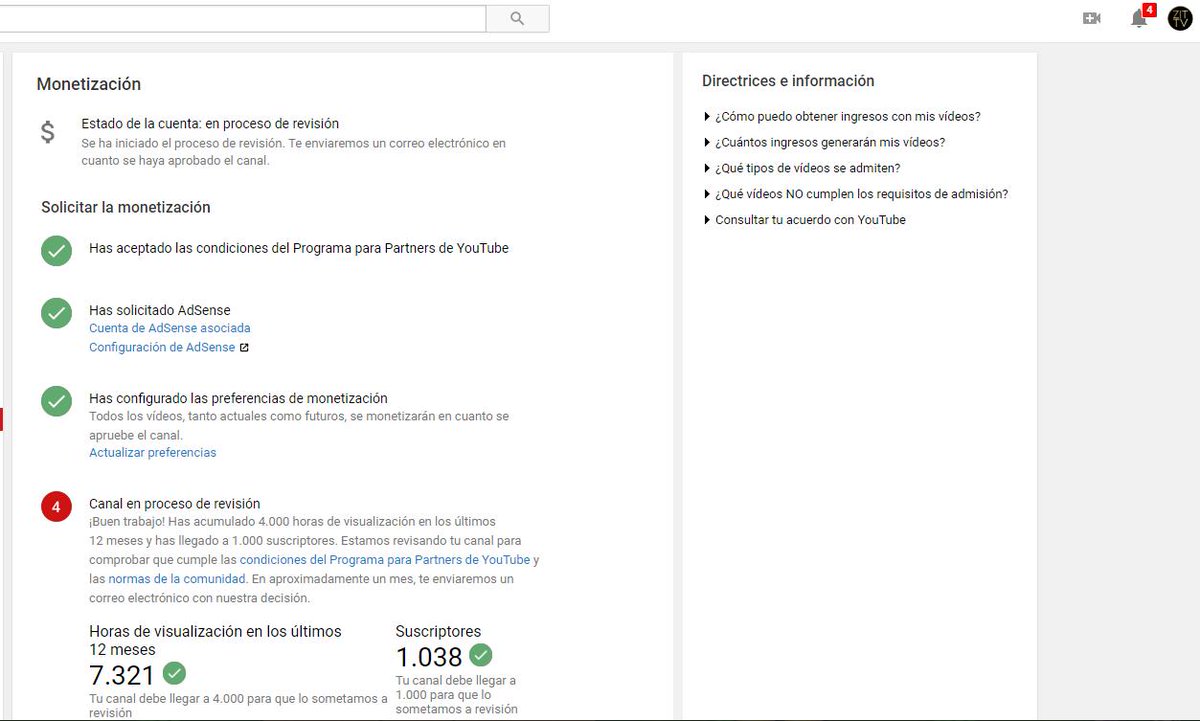Viewport: 1200px width, 721px height.
Task: Click Canal en proceso de revisión title
Action: pos(175,504)
